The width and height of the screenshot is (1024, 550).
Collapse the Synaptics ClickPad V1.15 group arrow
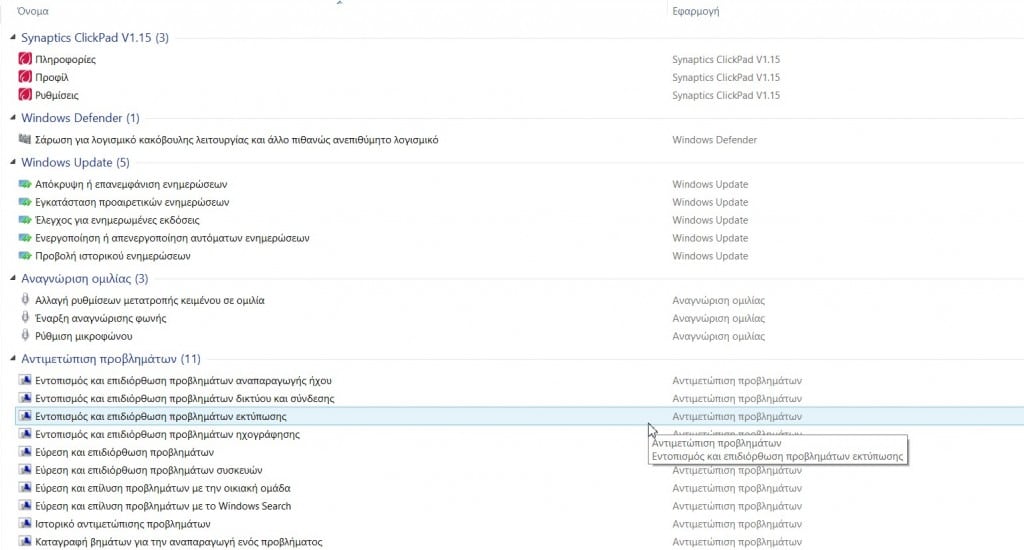click(x=12, y=38)
